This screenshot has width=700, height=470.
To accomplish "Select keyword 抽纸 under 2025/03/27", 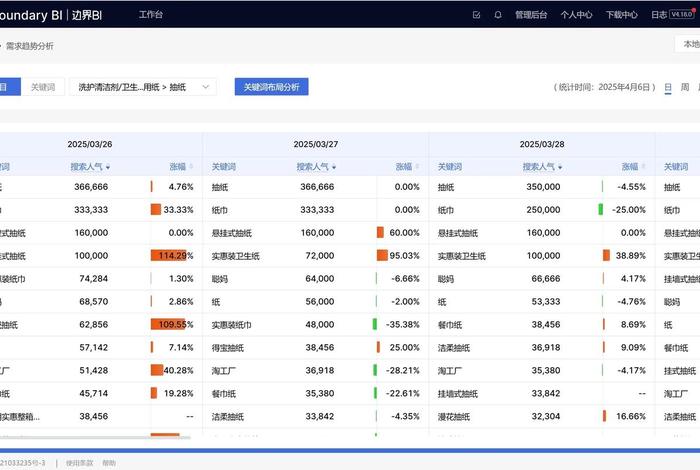I will point(220,187).
